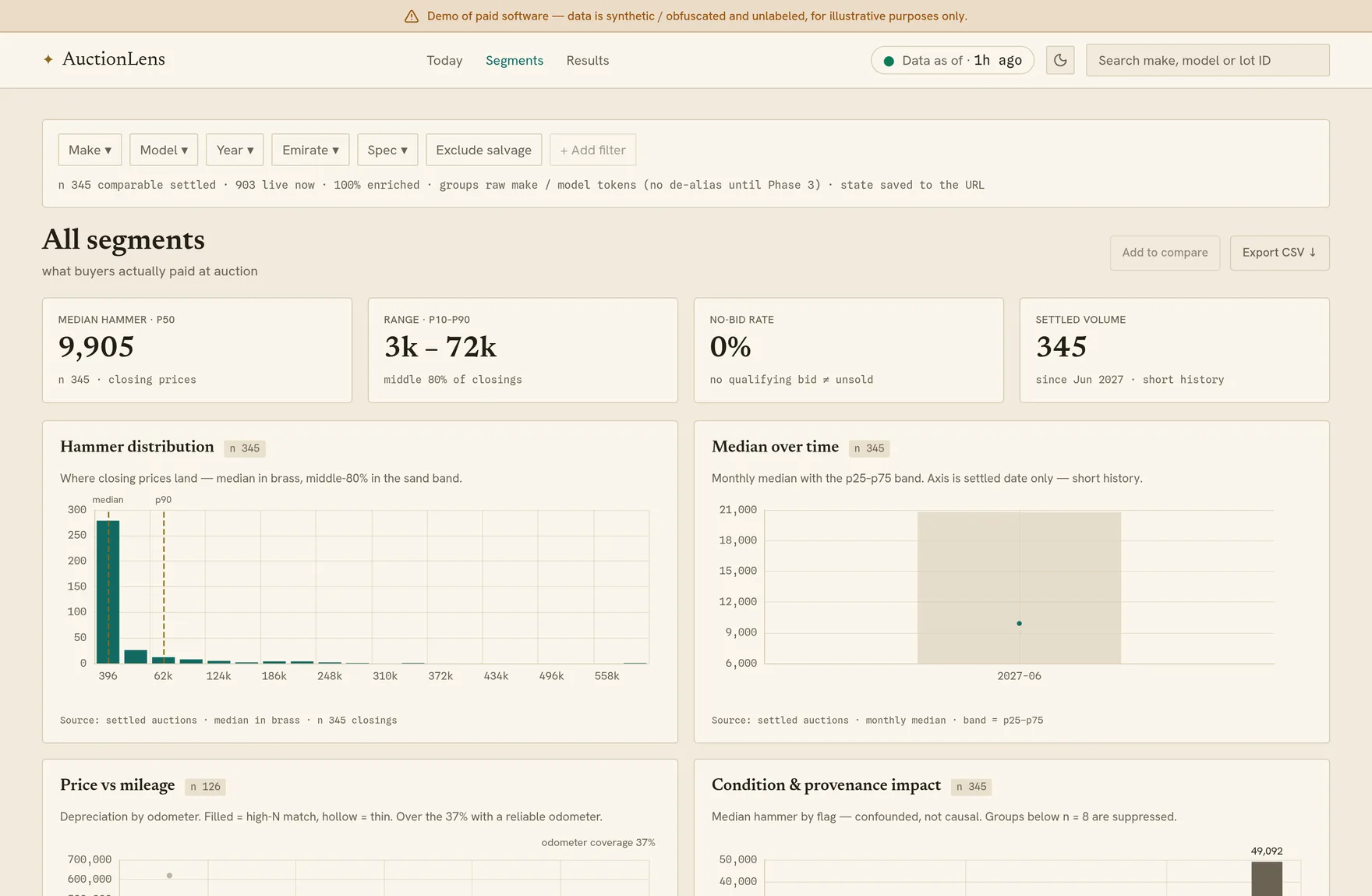Select the Median Hammer P50 value 9,905

pyautogui.click(x=96, y=347)
